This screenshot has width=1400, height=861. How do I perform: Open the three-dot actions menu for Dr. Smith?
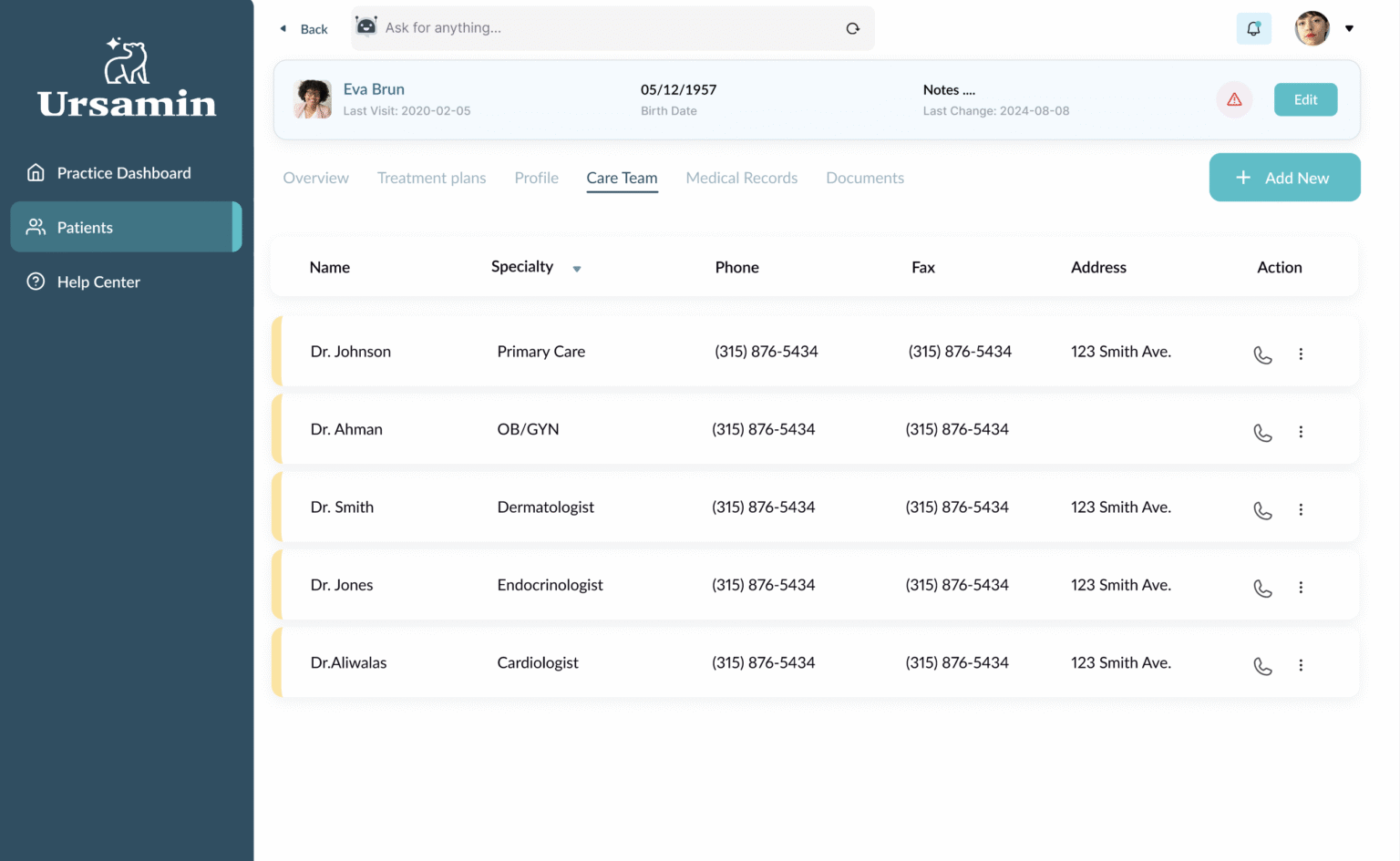pyautogui.click(x=1301, y=510)
